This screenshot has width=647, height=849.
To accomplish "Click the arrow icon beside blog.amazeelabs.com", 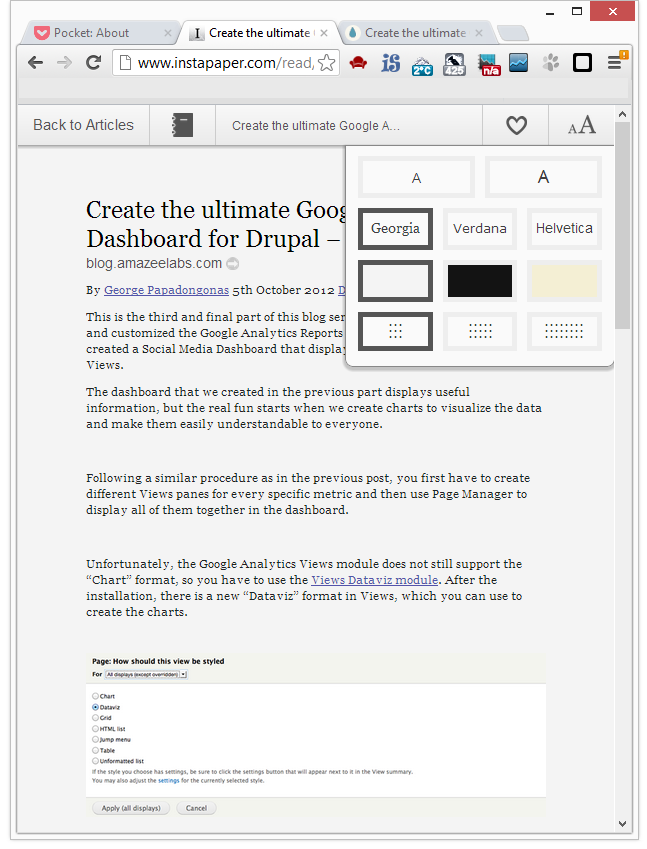I will pyautogui.click(x=233, y=264).
